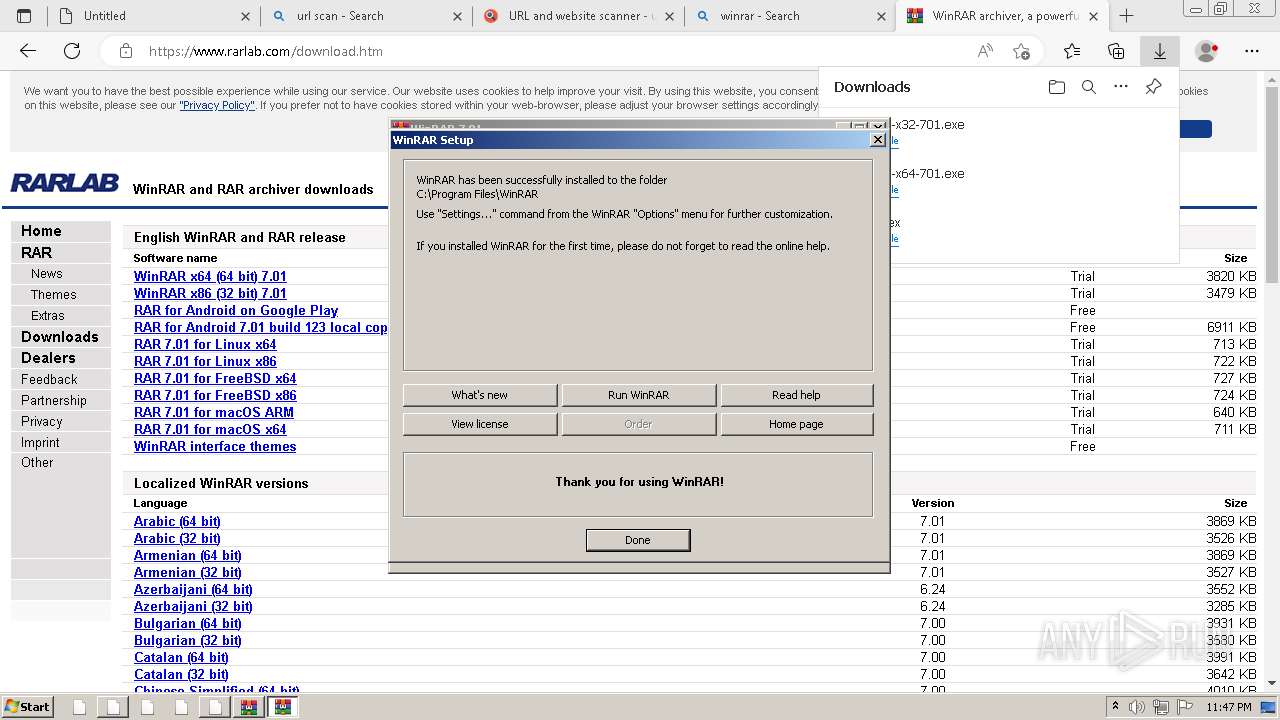Switch to the Untitled tab

pos(155,16)
